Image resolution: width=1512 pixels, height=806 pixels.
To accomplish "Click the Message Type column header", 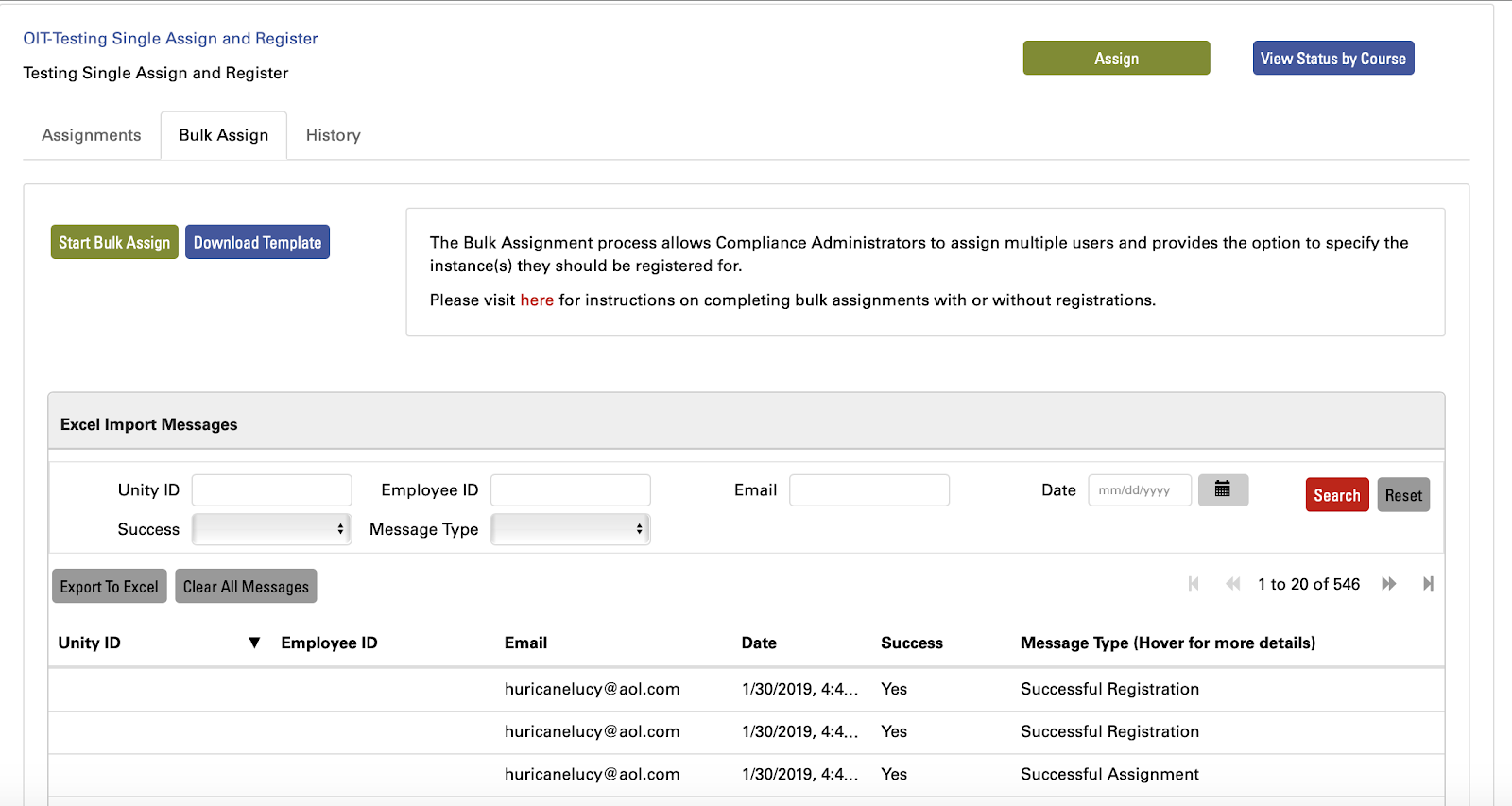I will pyautogui.click(x=1168, y=643).
